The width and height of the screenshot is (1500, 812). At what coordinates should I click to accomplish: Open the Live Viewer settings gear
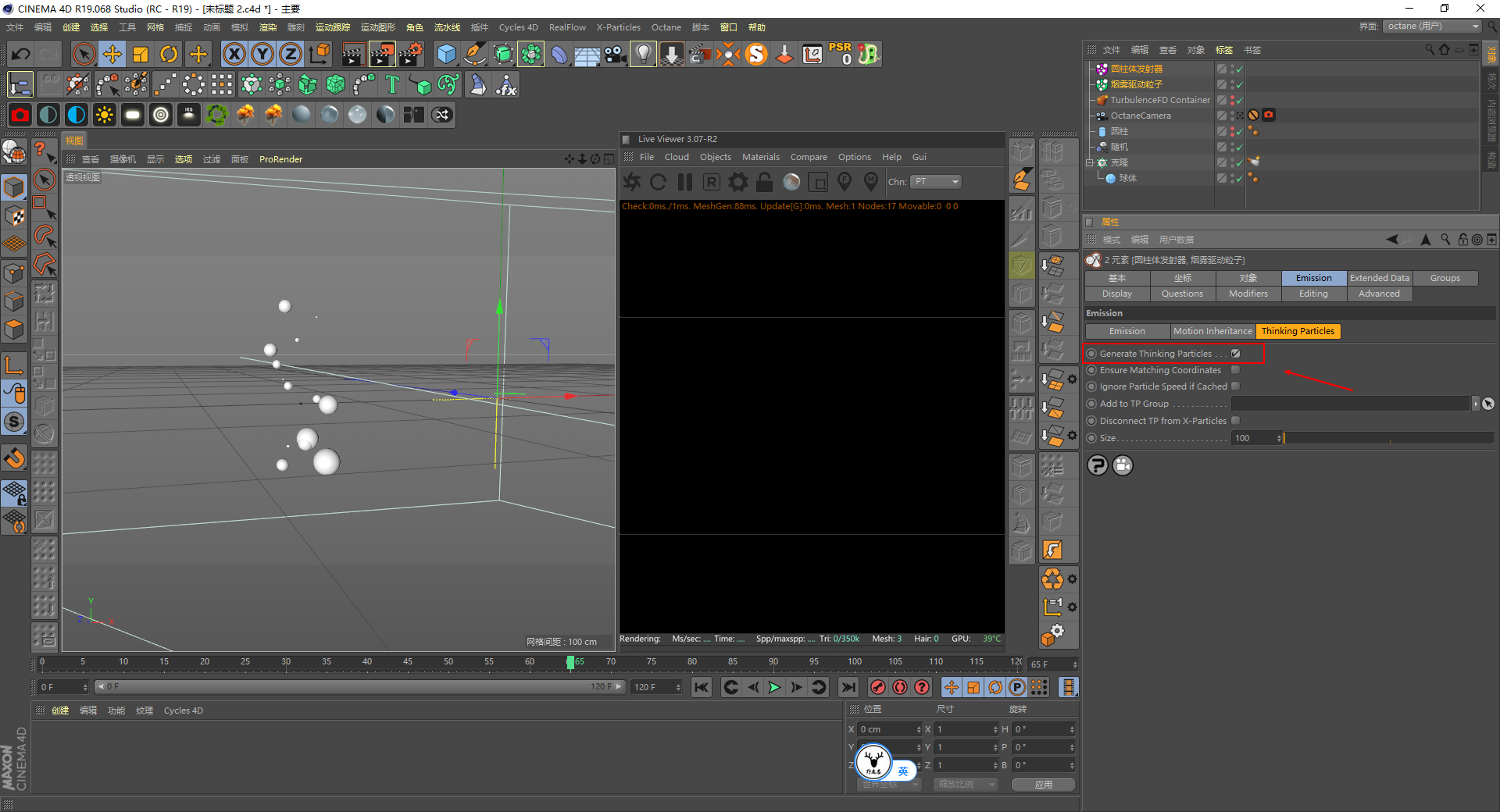coord(737,182)
